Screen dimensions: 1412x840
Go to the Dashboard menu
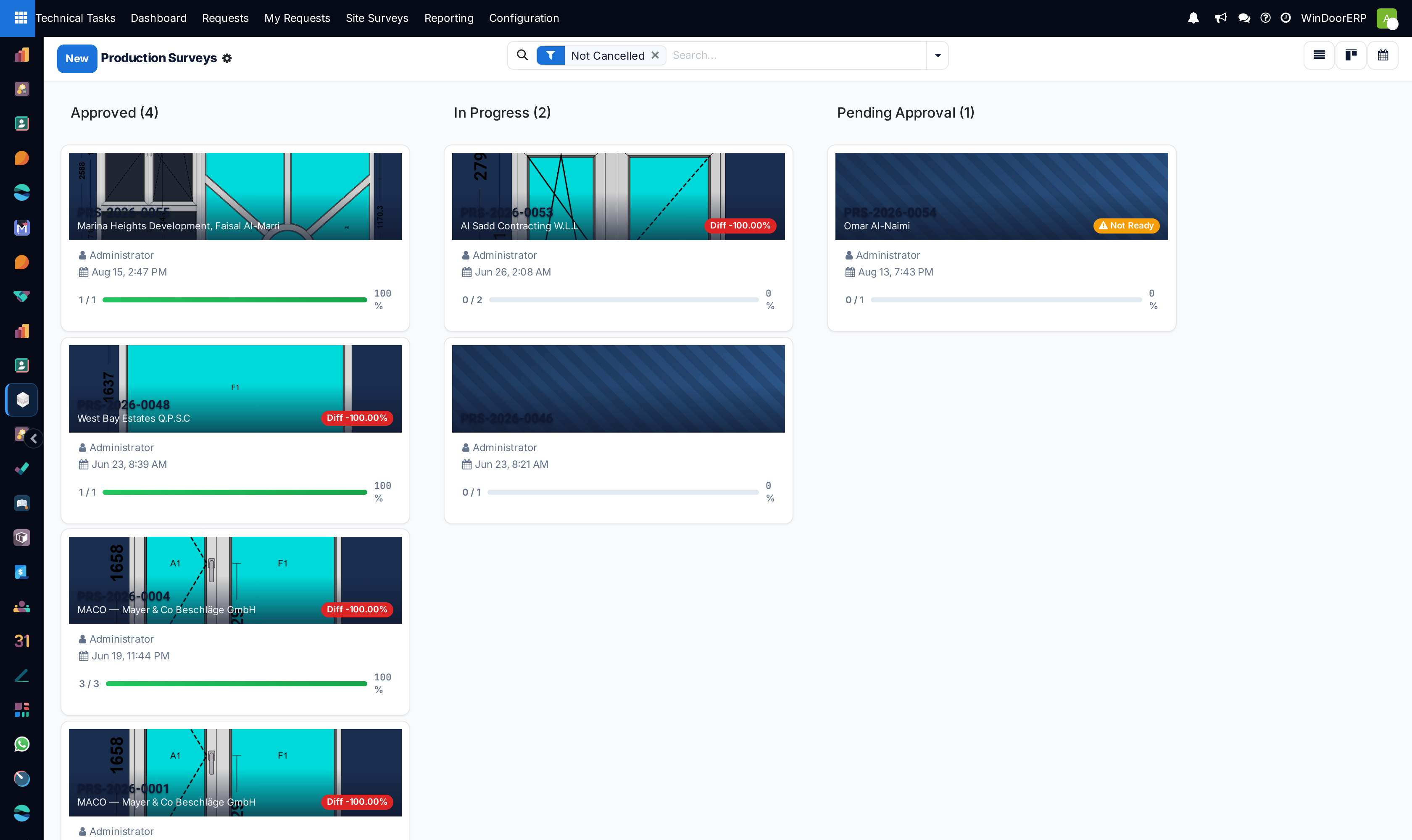click(158, 18)
